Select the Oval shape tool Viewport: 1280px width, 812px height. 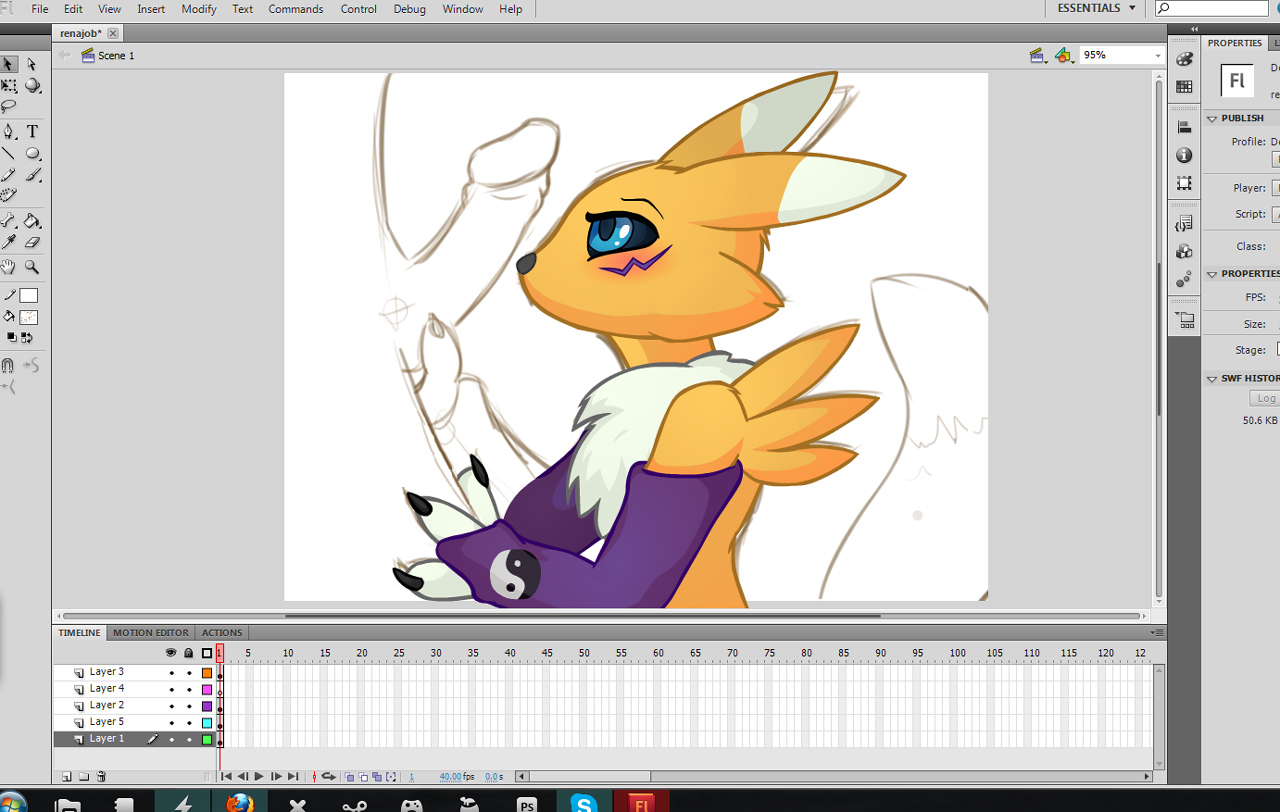pos(32,153)
